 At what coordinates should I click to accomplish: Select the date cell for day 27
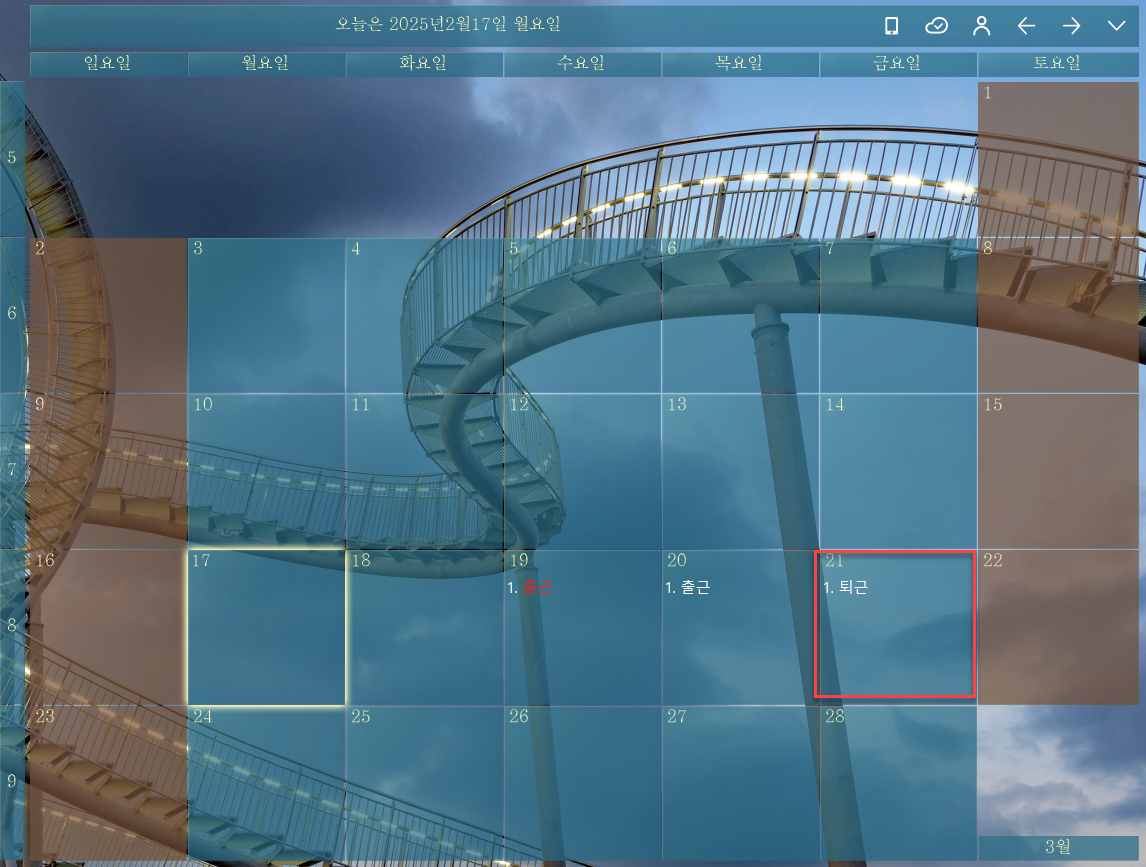pos(740,782)
